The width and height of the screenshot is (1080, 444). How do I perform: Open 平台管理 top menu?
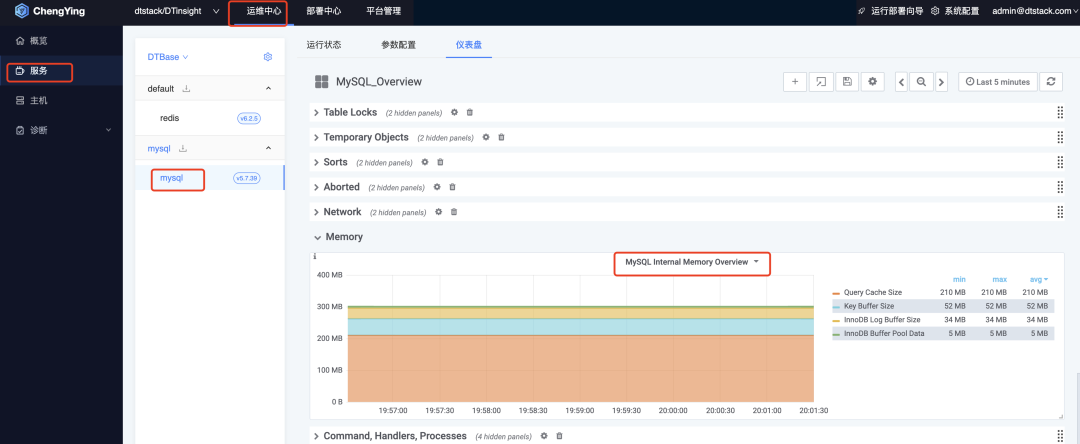click(384, 11)
